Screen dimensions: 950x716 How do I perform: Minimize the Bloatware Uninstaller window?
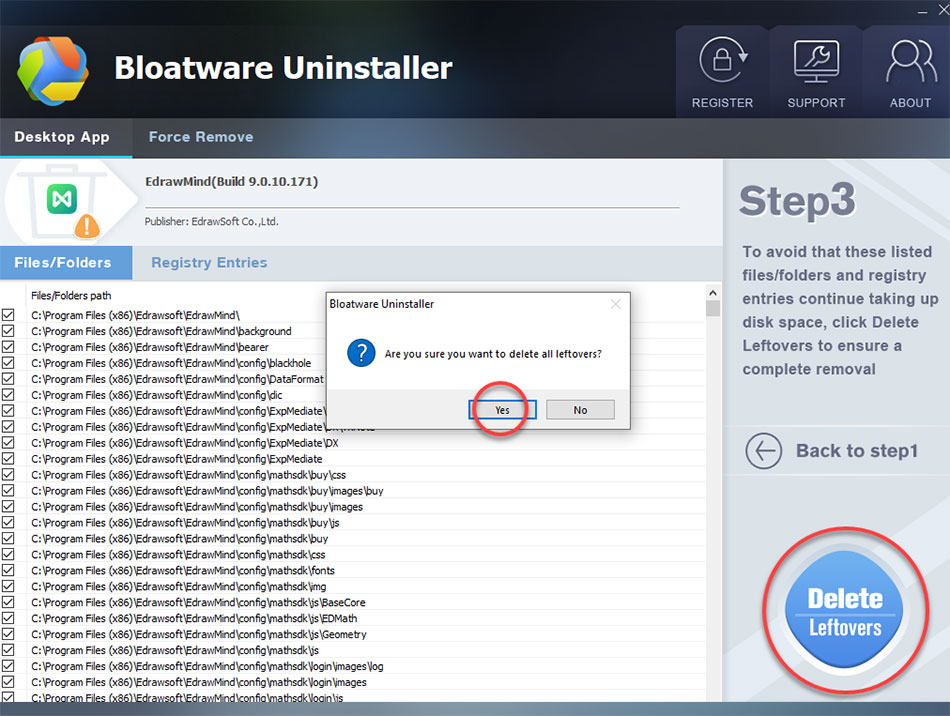point(922,11)
